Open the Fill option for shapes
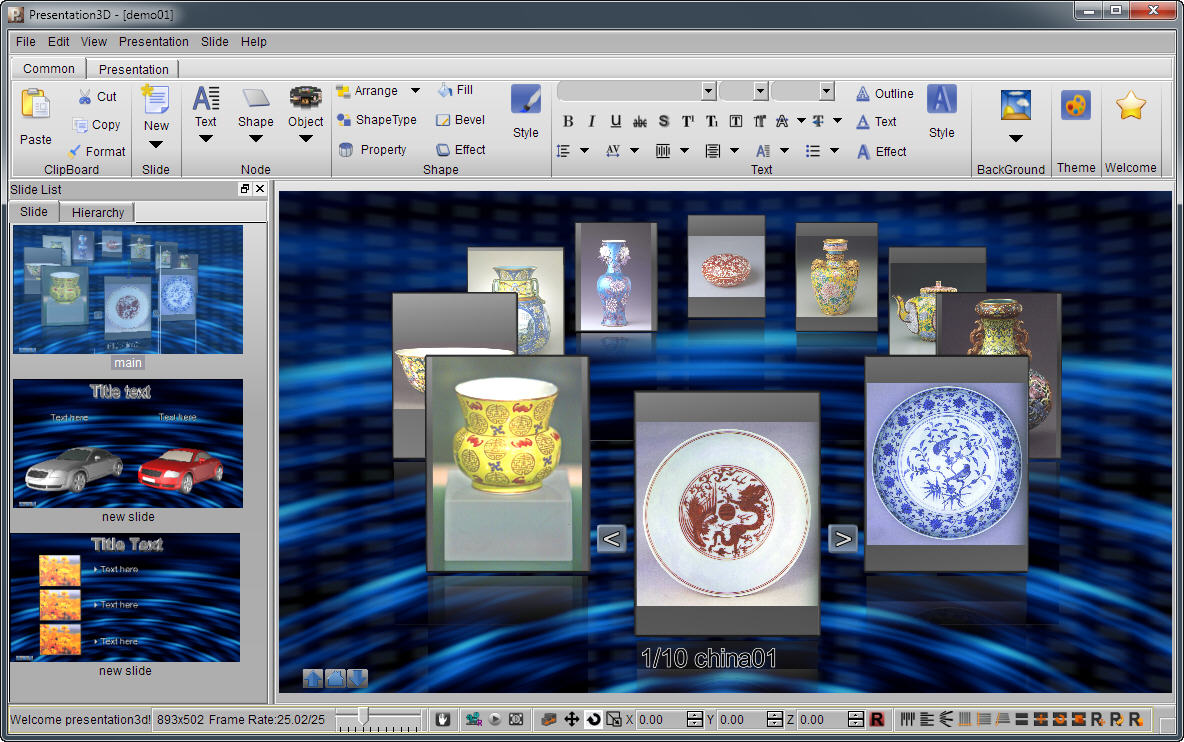 pos(455,90)
